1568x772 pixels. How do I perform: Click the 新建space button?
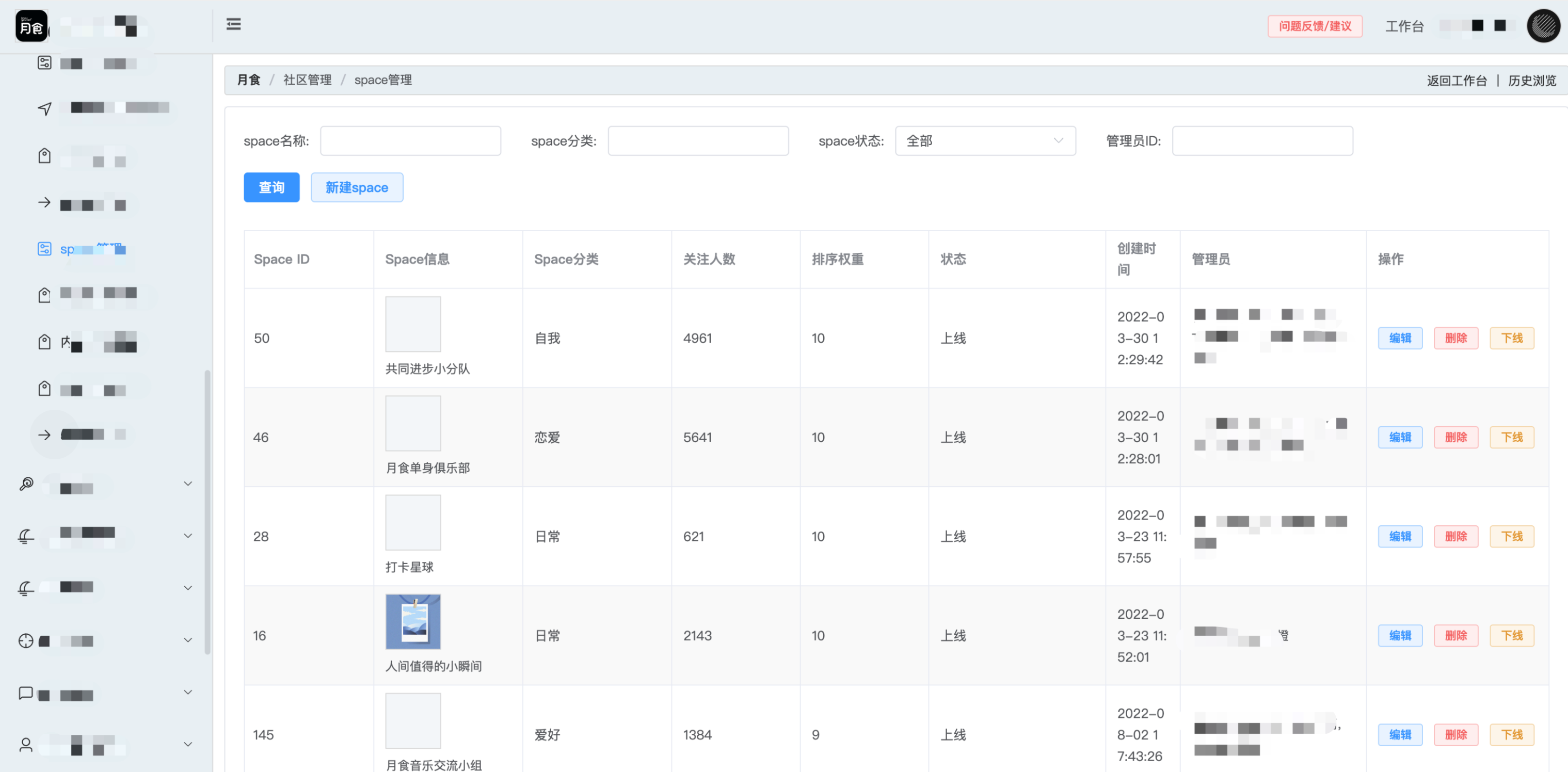pyautogui.click(x=357, y=187)
